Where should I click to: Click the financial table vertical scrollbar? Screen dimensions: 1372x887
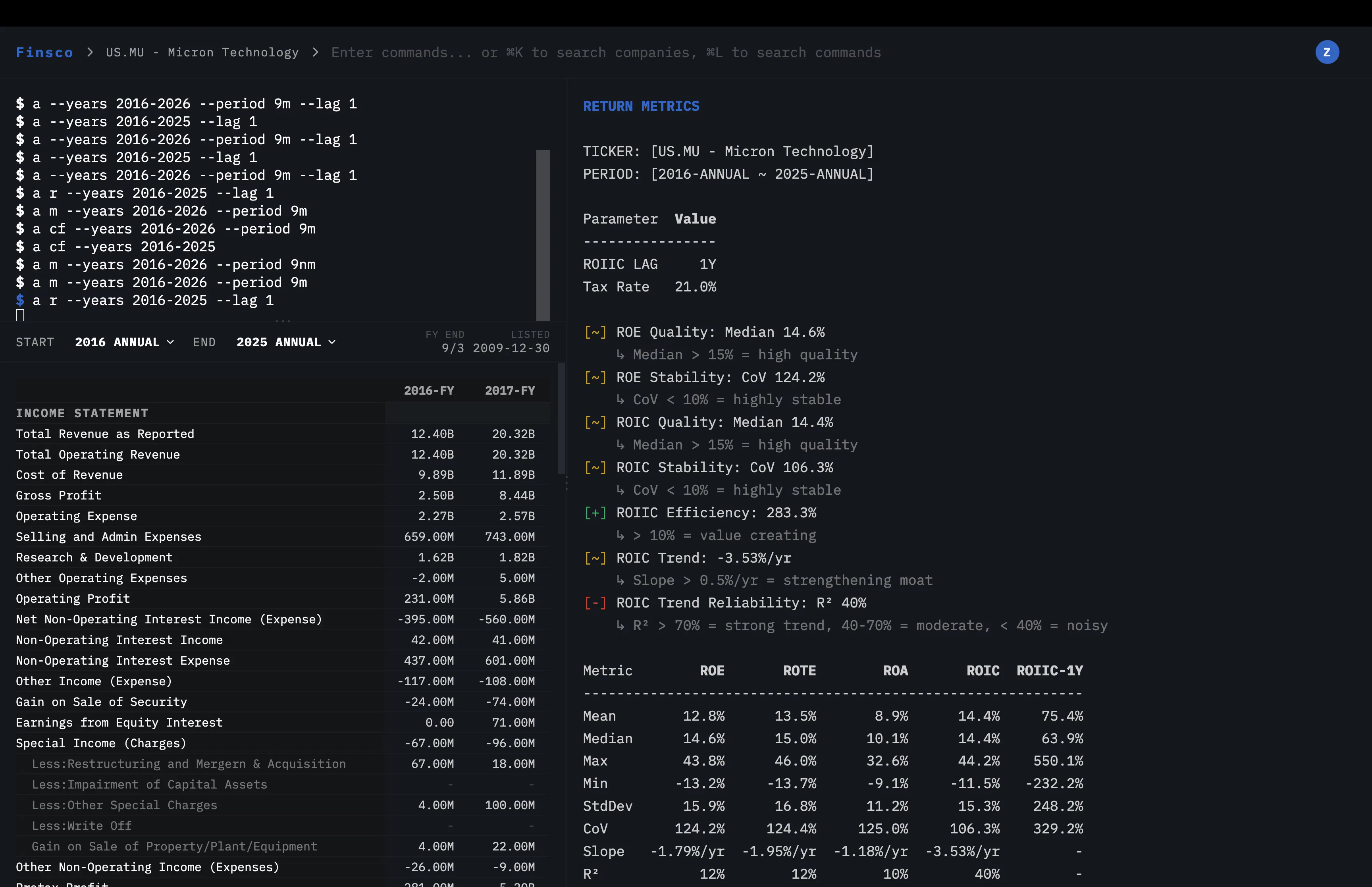pos(561,419)
